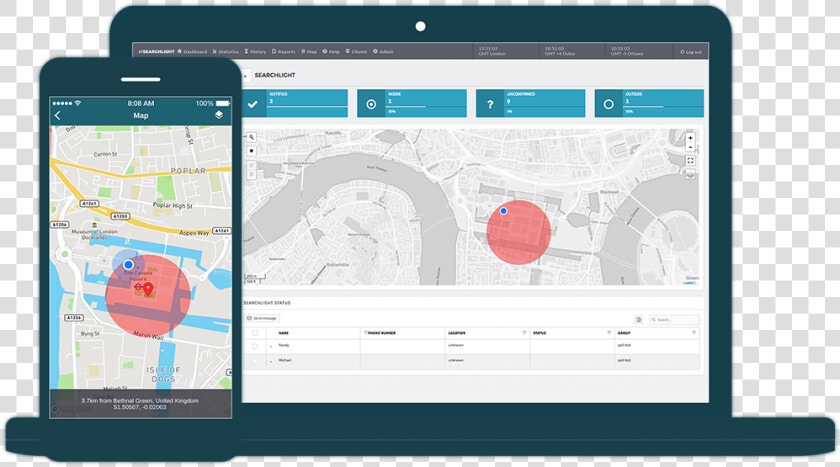Click the Outside progress bar

coord(663,107)
